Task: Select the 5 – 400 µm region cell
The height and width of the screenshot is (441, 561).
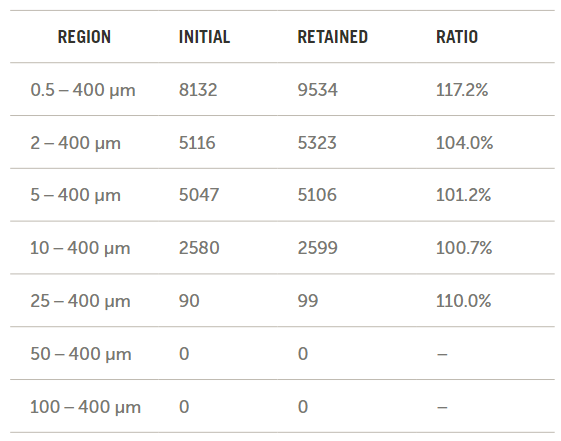Action: pos(75,195)
